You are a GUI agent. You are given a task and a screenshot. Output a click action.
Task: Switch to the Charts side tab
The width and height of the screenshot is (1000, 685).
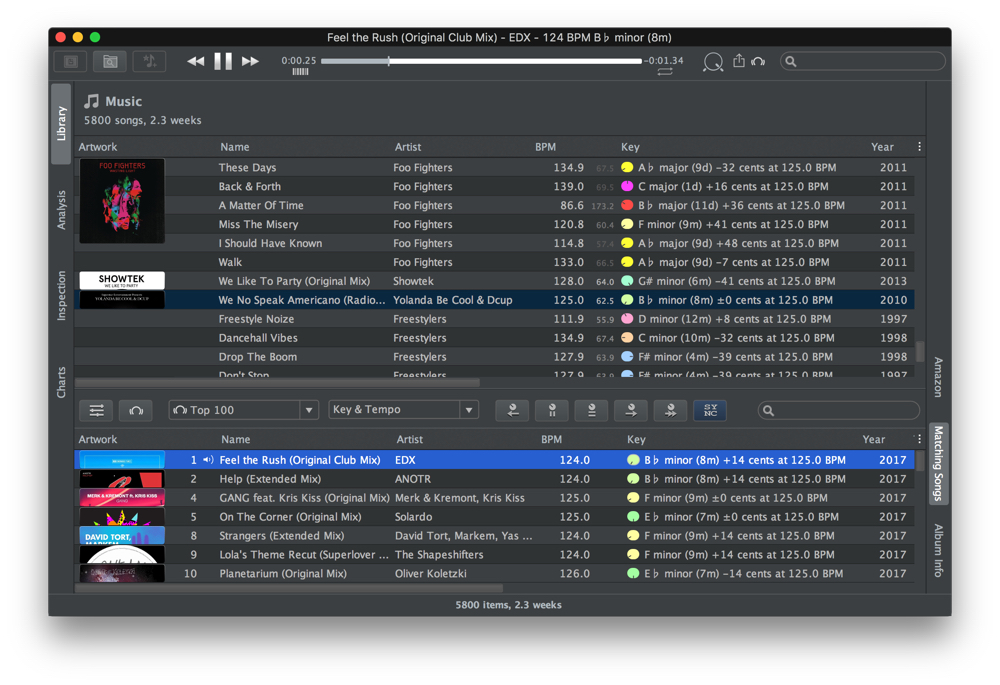click(x=61, y=382)
